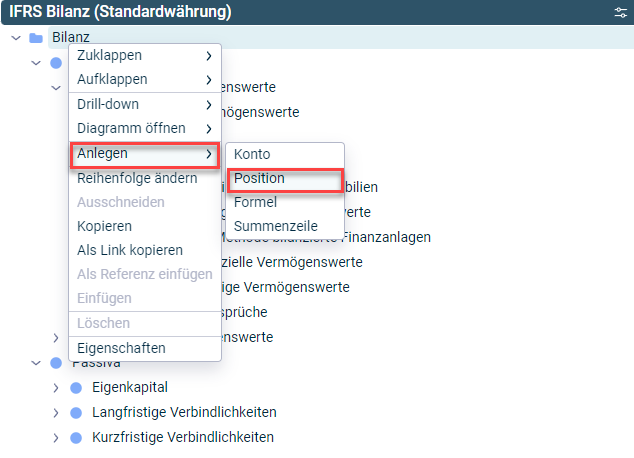The image size is (634, 458).
Task: Collapse the Bilanz root node
Action: 16,38
